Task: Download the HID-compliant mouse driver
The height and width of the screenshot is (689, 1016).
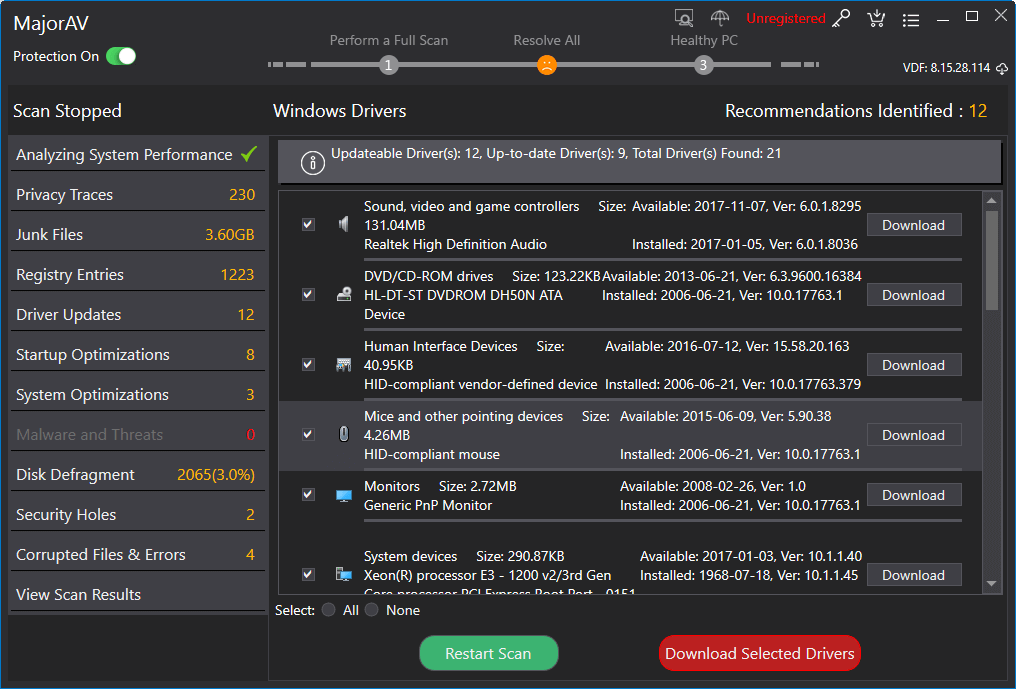Action: click(x=914, y=435)
